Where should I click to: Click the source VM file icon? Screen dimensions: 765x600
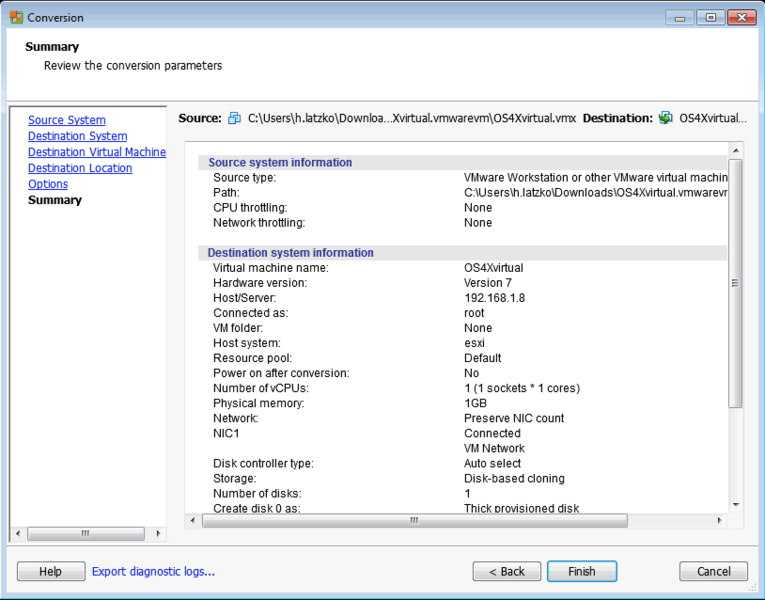(x=235, y=118)
